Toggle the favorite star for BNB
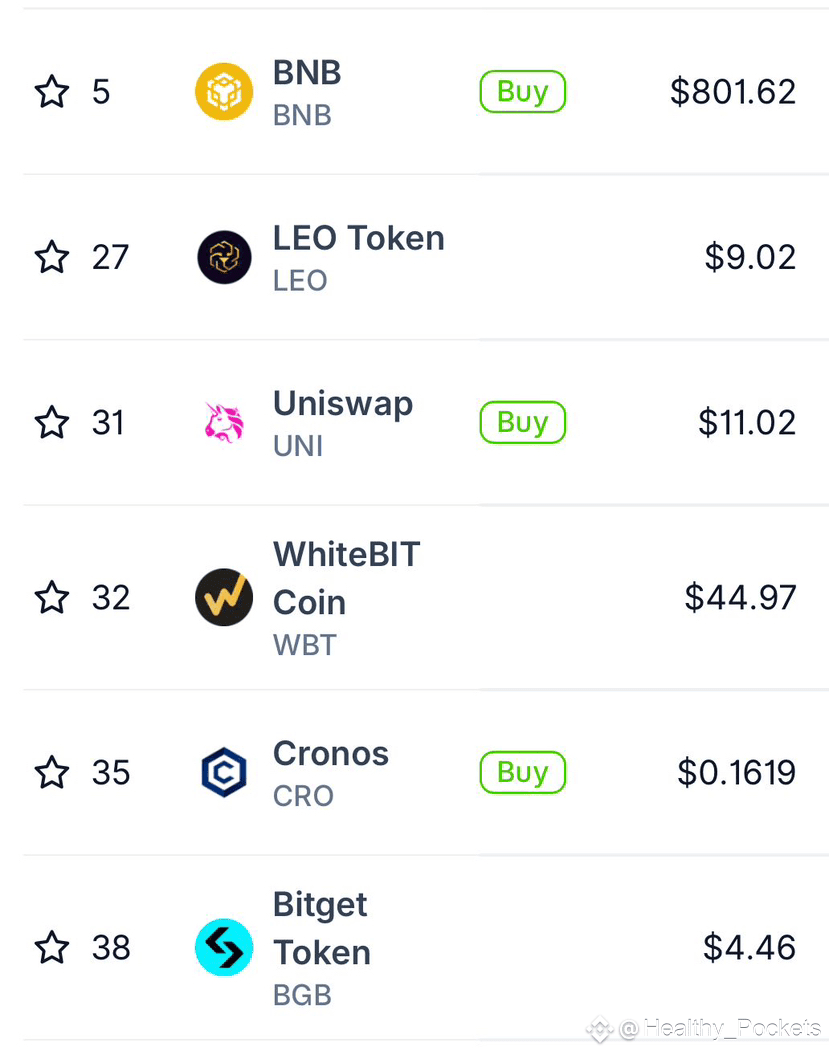 pos(52,92)
